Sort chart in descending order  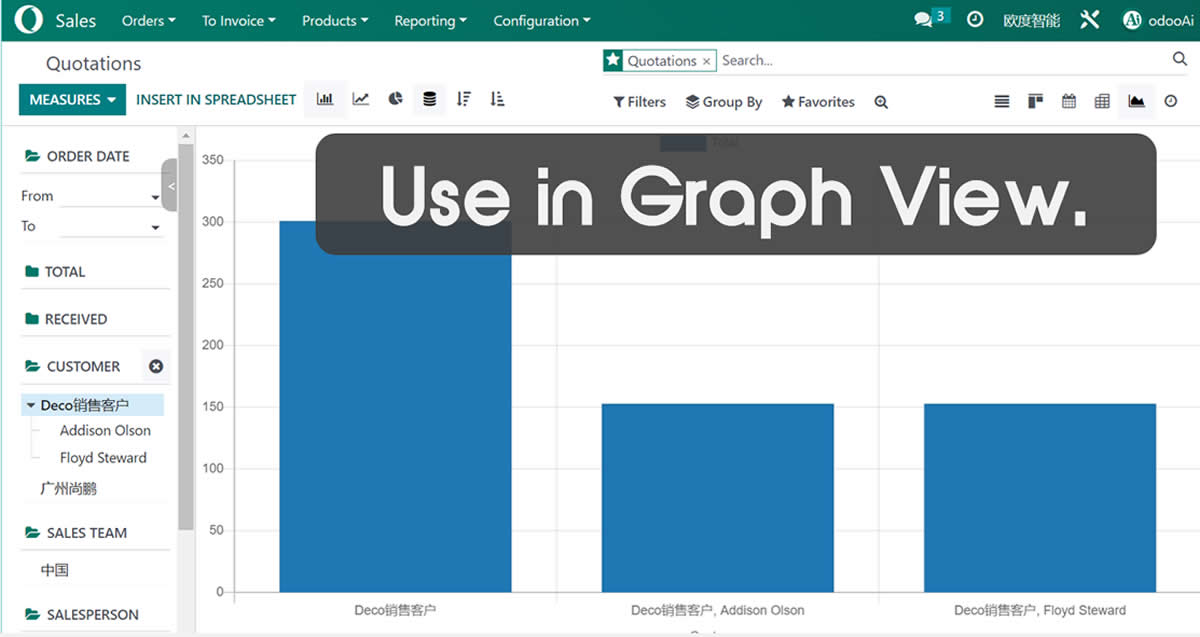point(463,99)
